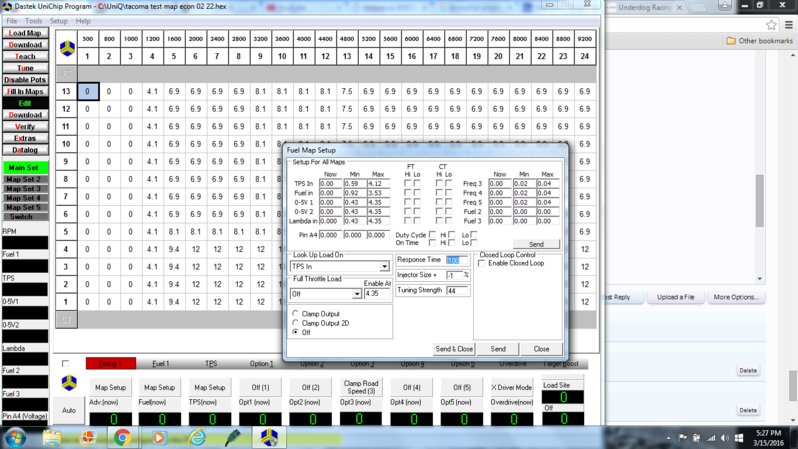Click the Tuning Strength input field

(458, 291)
